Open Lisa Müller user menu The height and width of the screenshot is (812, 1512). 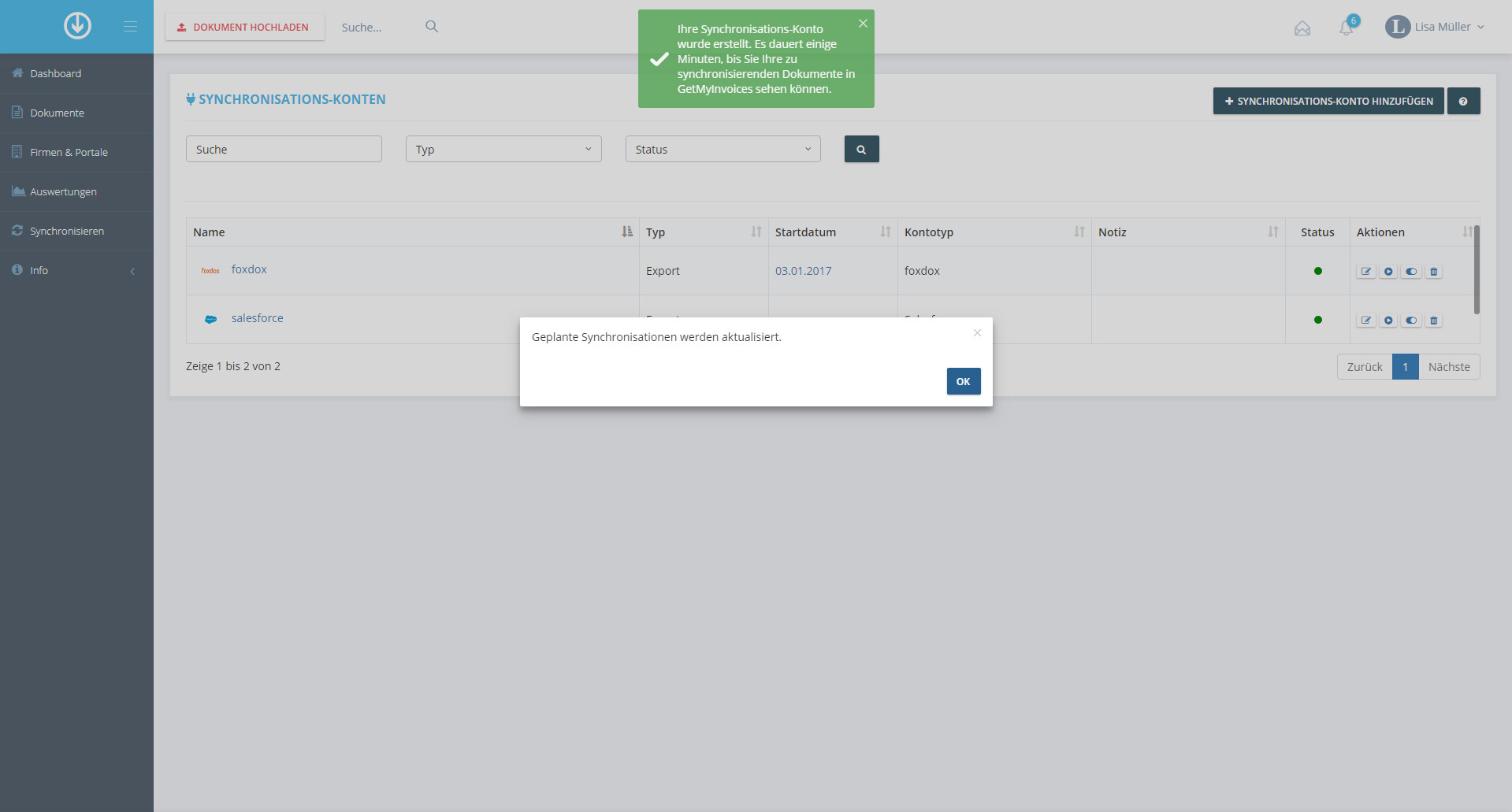pyautogui.click(x=1435, y=27)
